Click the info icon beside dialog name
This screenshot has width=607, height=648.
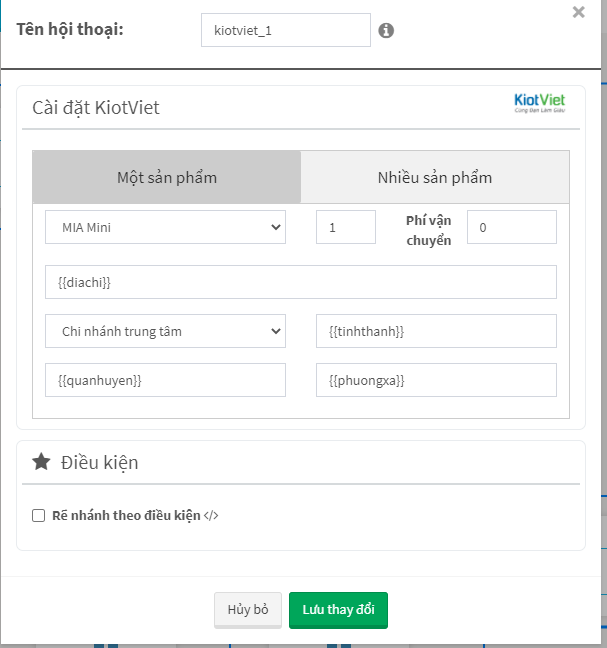coord(386,30)
